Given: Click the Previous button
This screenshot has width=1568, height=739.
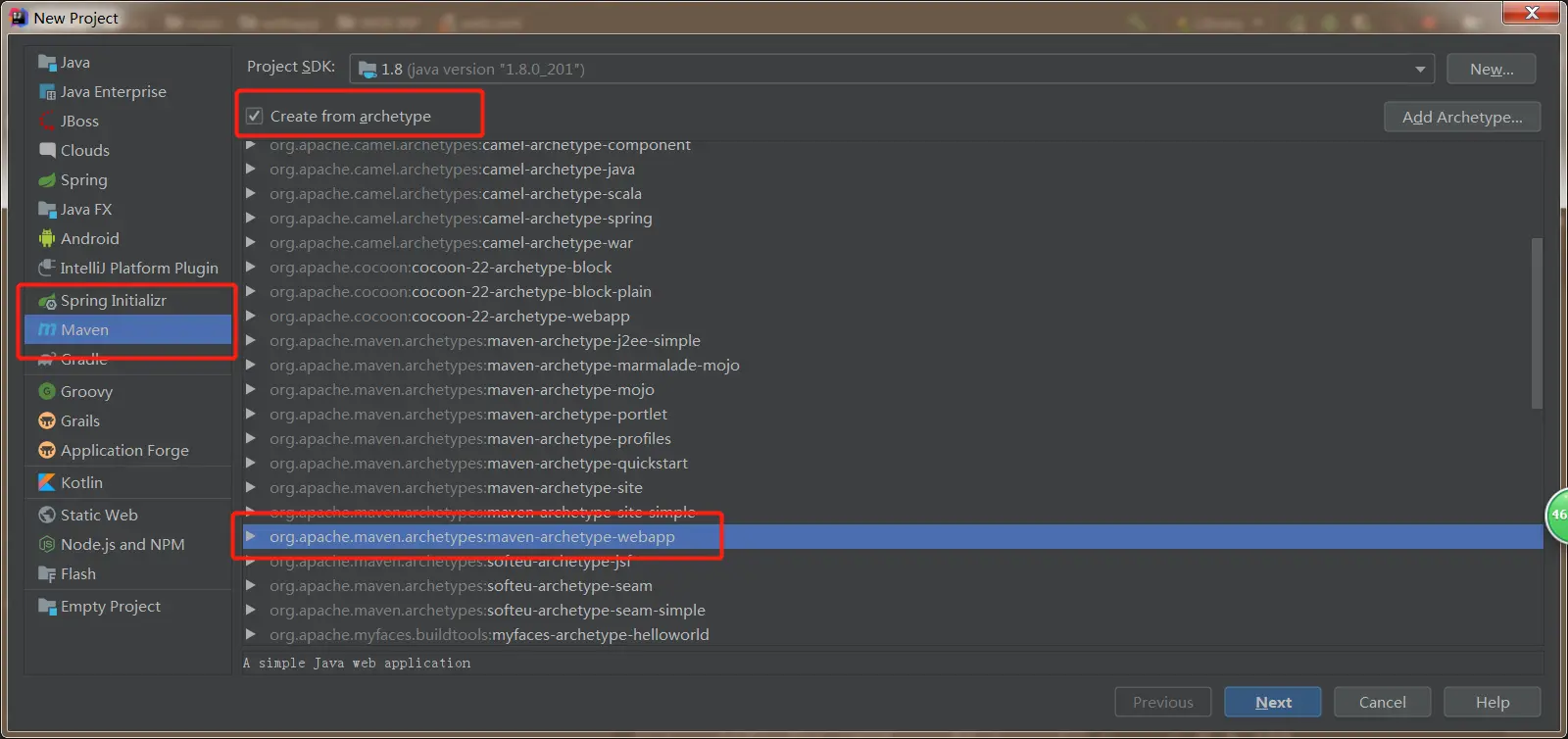Looking at the screenshot, I should 1163,702.
